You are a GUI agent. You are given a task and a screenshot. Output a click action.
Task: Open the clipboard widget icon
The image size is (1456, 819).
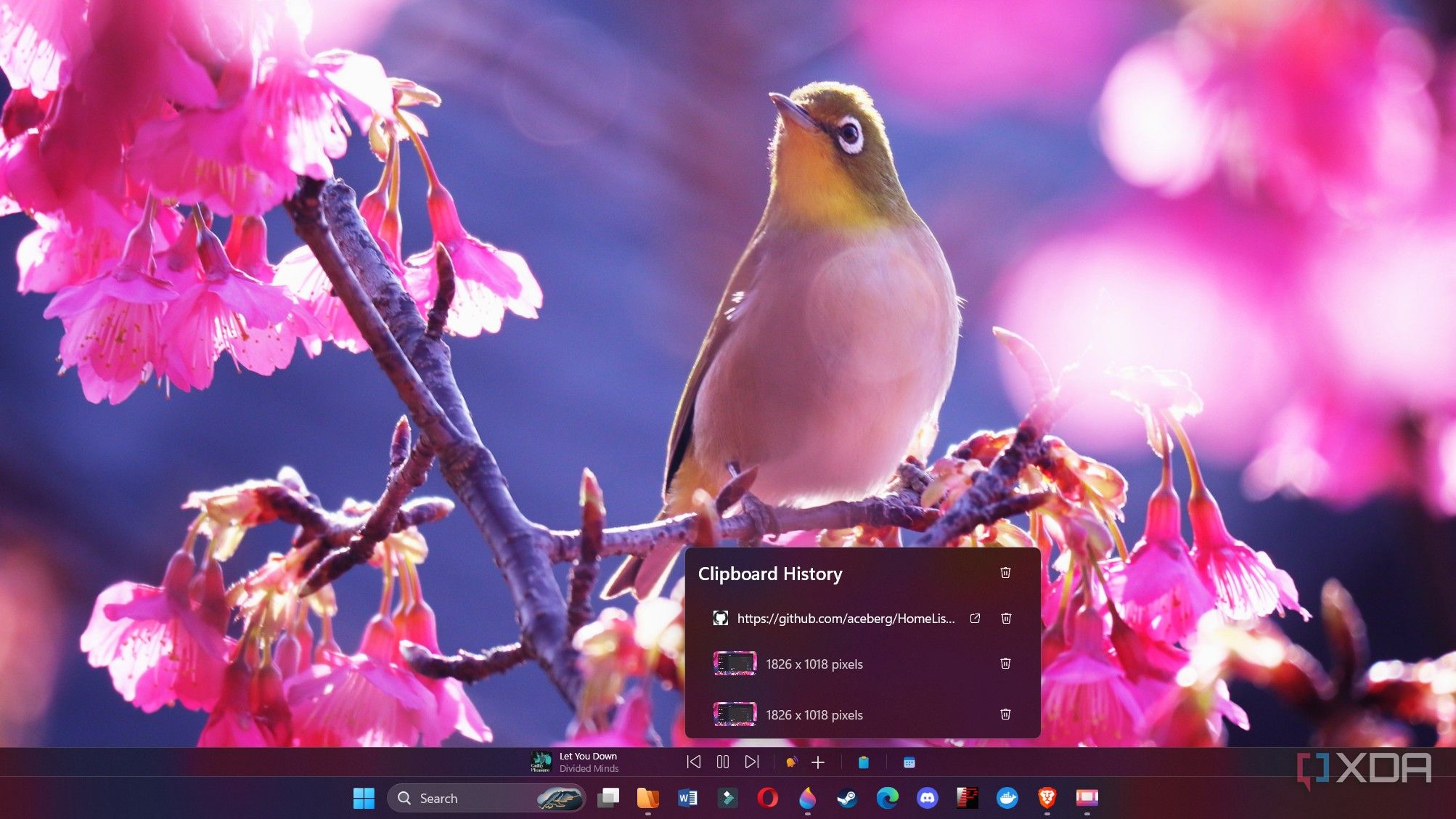pos(864,762)
